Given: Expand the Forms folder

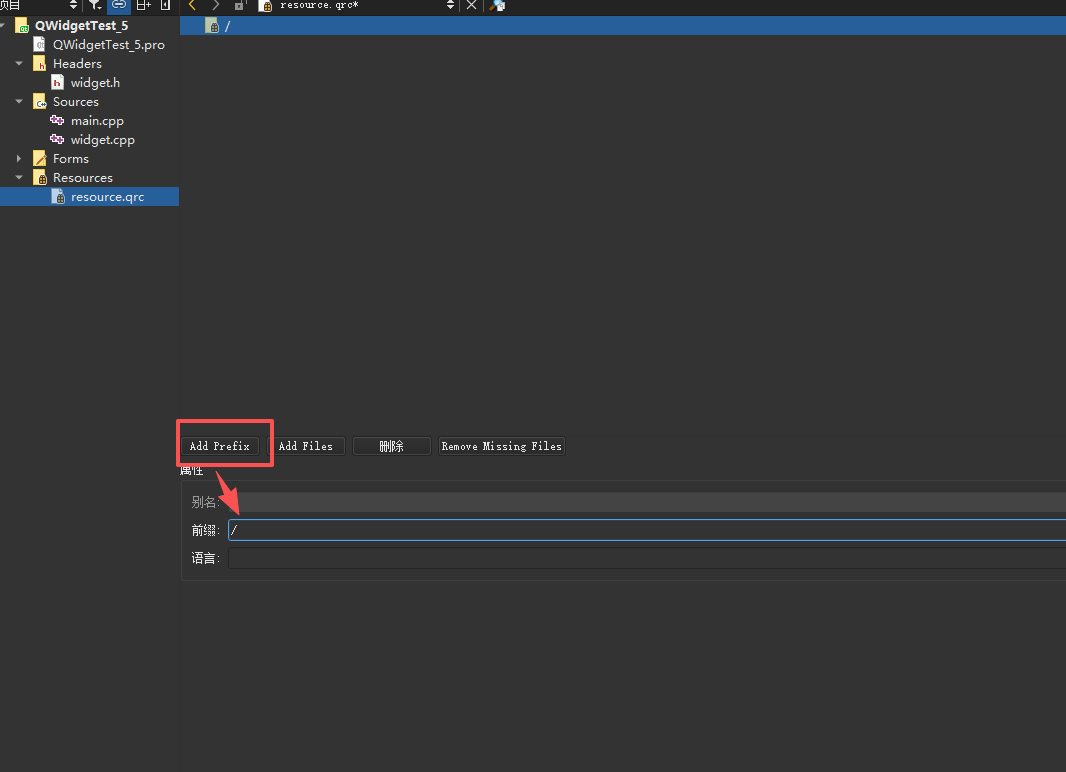Looking at the screenshot, I should 19,158.
